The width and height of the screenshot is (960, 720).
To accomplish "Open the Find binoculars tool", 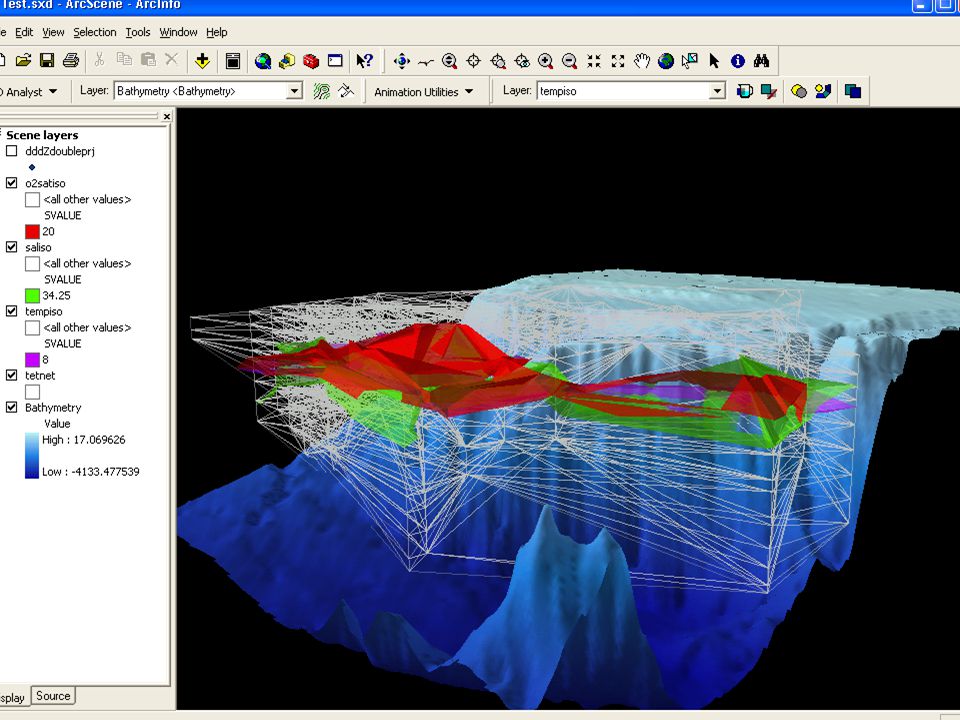I will (762, 61).
